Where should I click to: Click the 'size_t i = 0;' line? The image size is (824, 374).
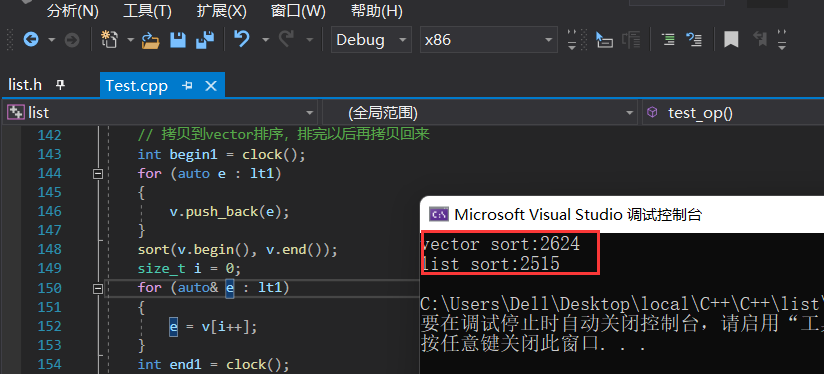(x=189, y=269)
